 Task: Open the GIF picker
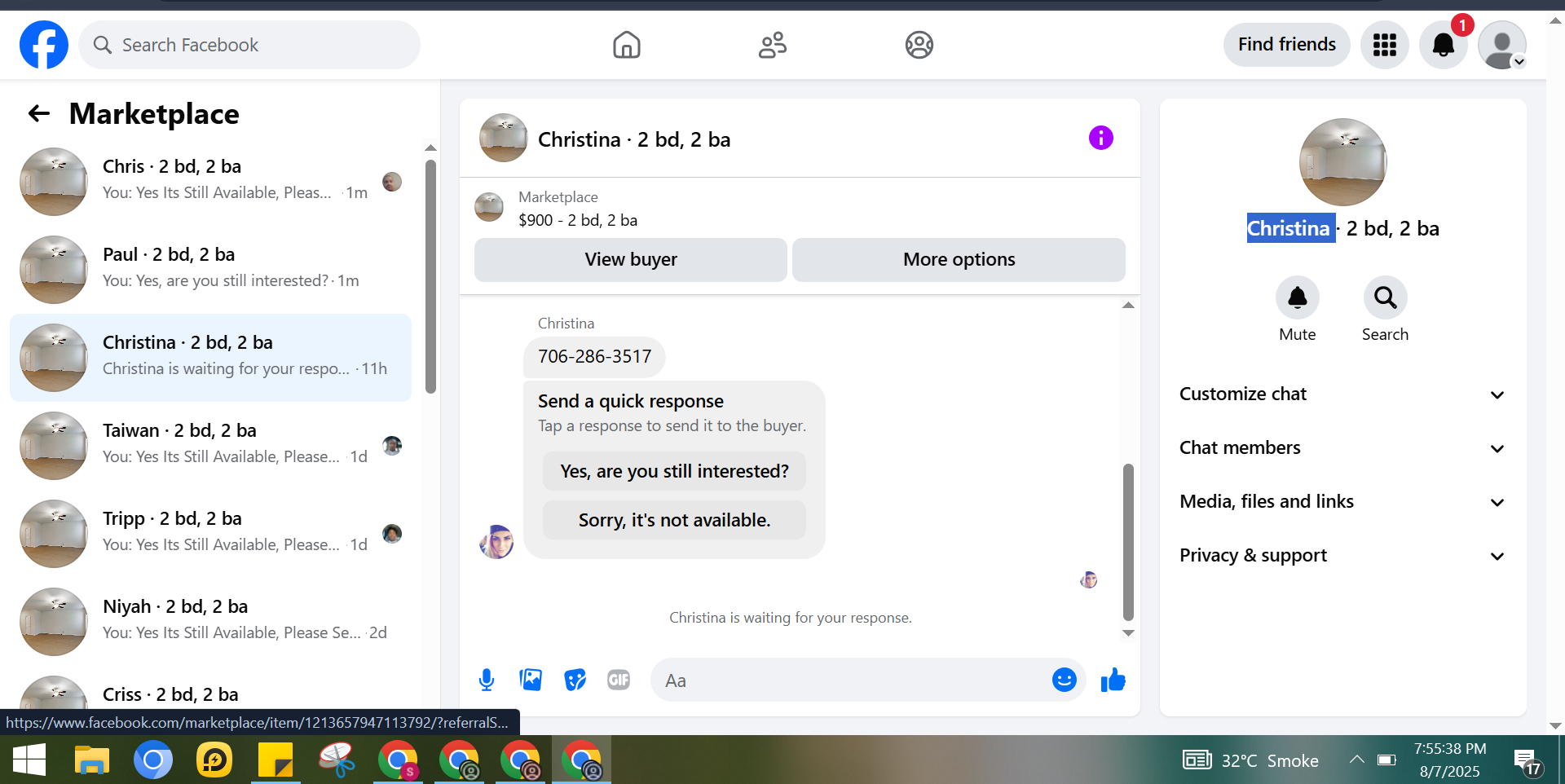tap(619, 680)
